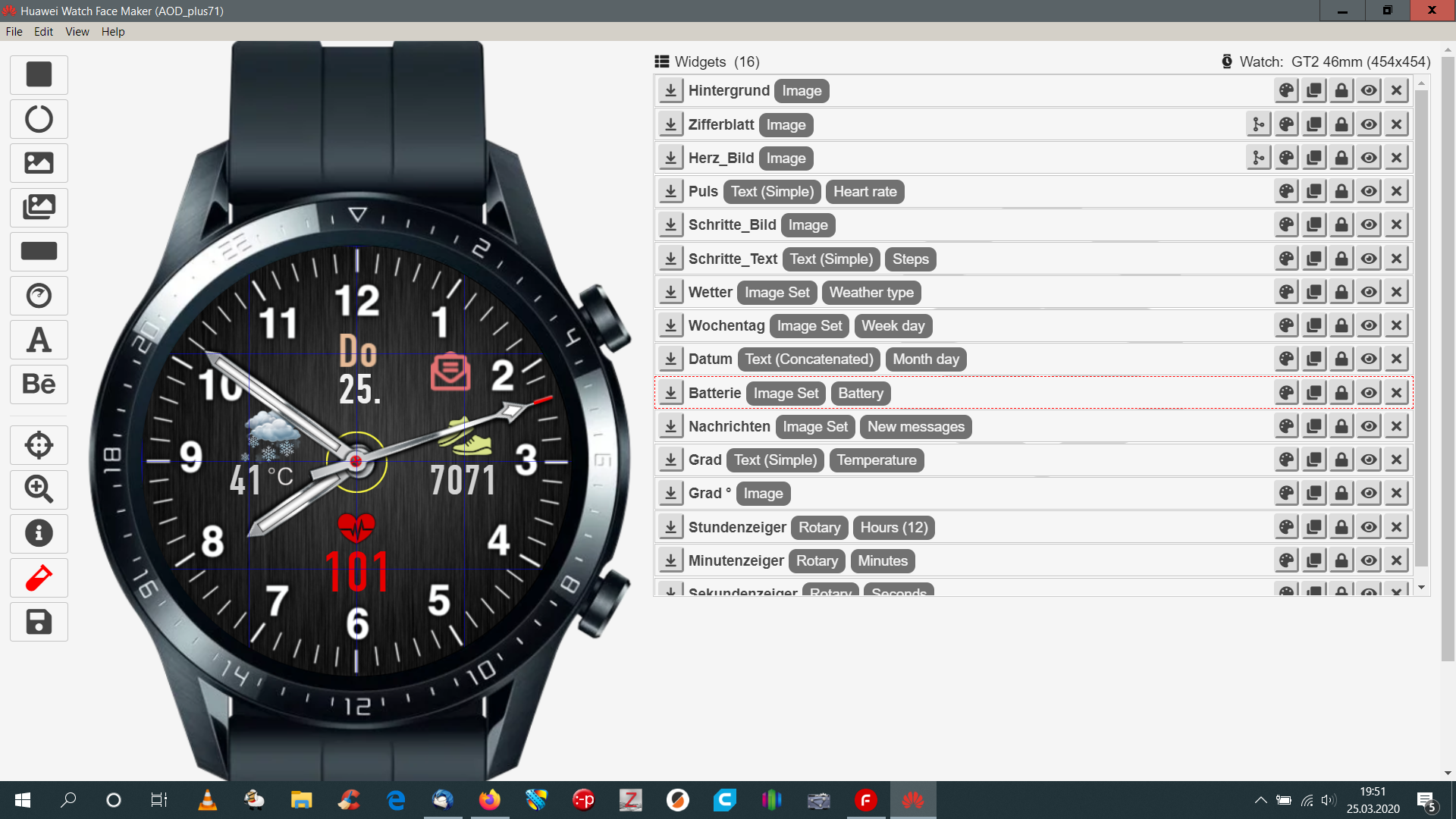Duplicate the Batterie widget
The image size is (1456, 819).
[1314, 393]
